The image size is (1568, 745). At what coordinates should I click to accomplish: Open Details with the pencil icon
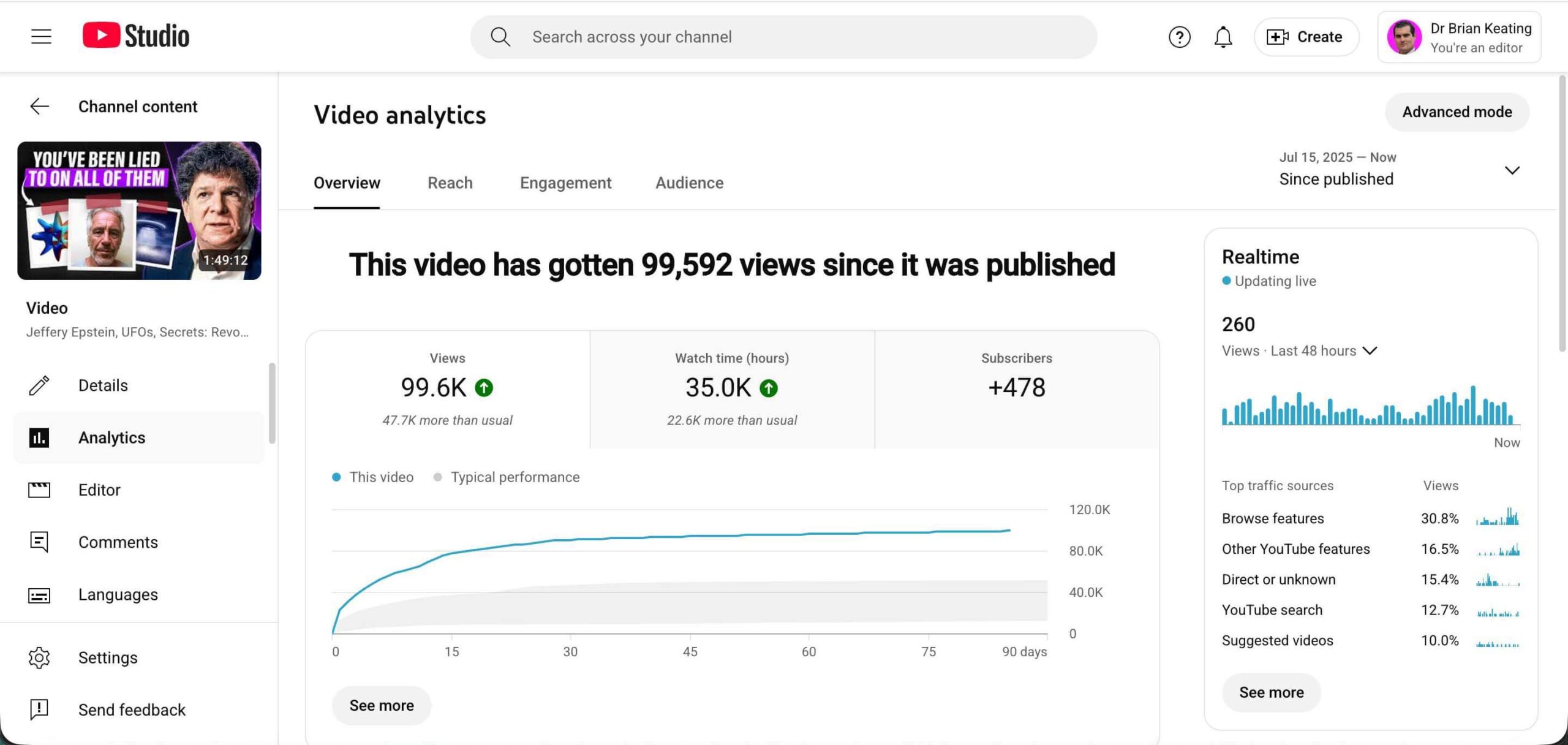tap(40, 385)
